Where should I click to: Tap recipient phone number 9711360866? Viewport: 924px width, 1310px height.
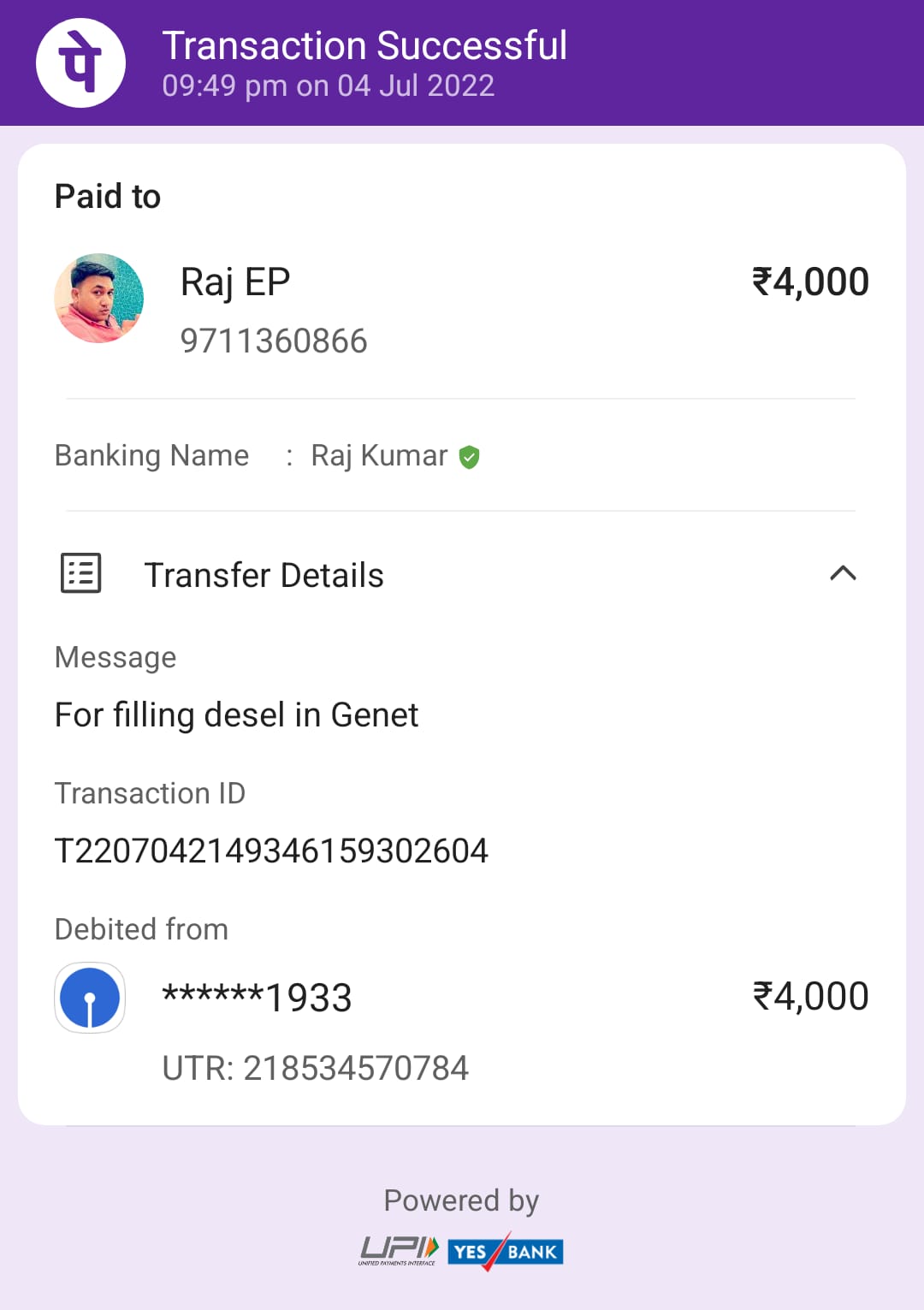coord(274,341)
